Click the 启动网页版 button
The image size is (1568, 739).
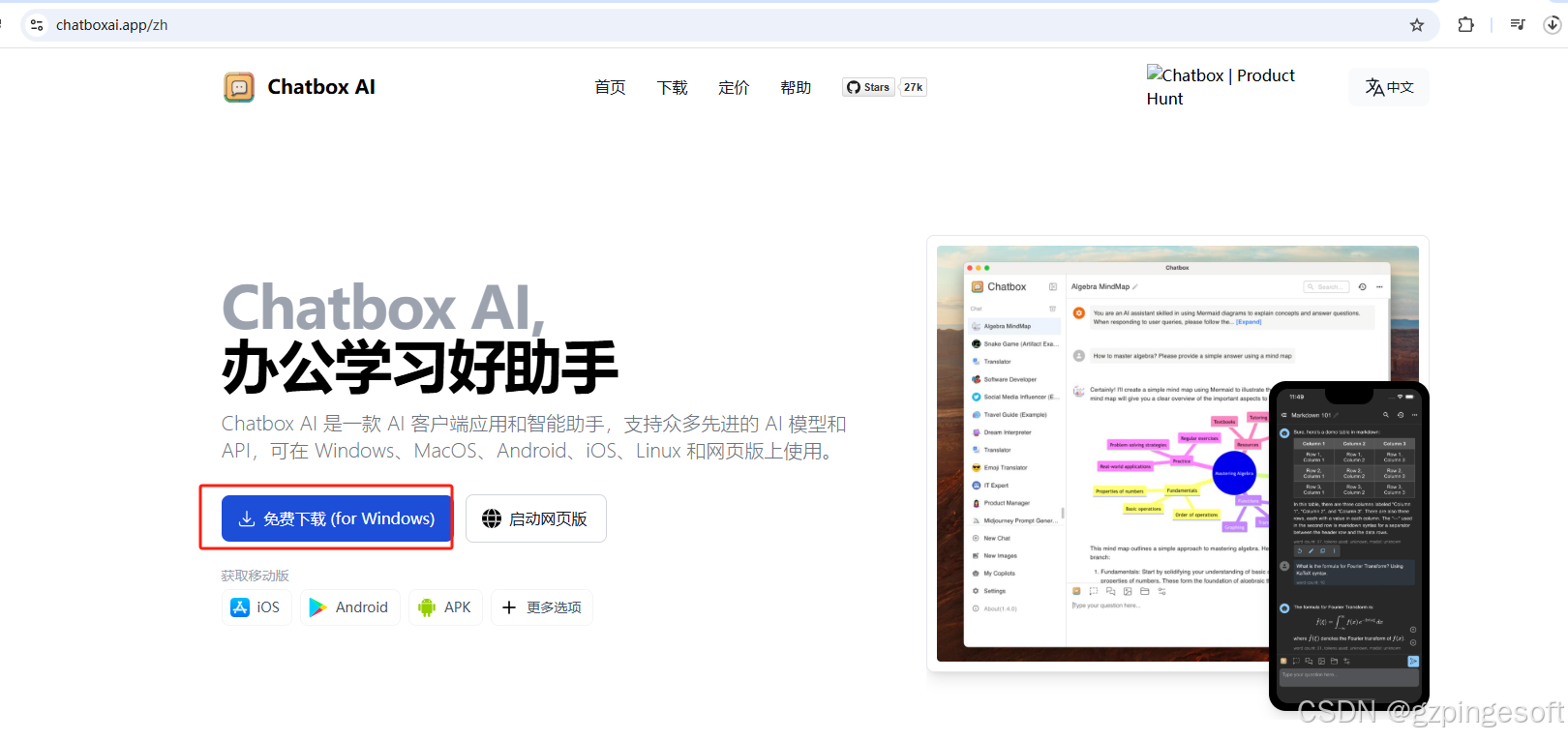(536, 518)
